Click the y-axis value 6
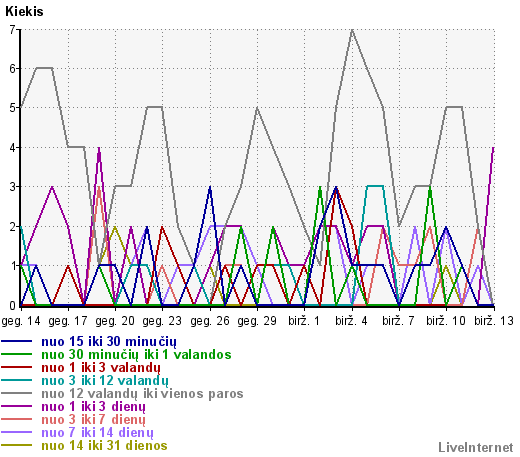520x457 pixels. 12,69
